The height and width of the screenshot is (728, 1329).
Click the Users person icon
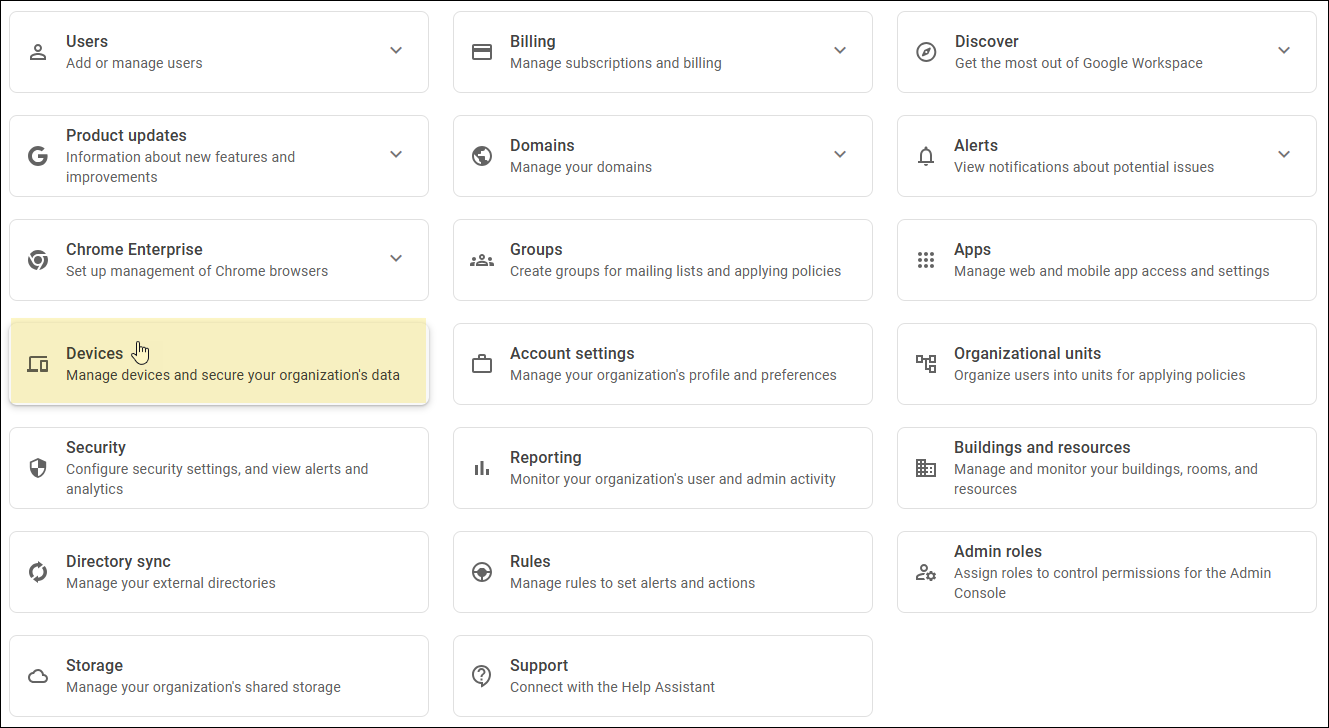point(38,52)
